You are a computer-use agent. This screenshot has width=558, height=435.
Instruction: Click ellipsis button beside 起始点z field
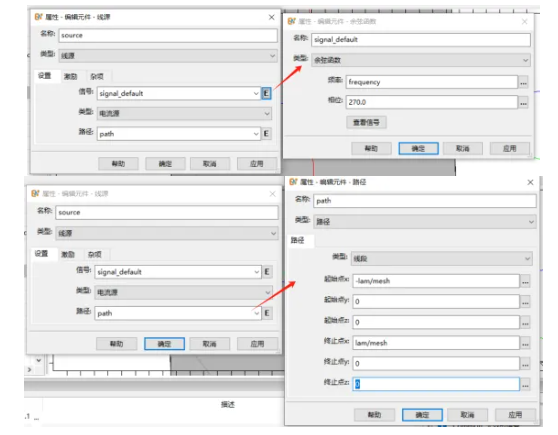tap(525, 323)
